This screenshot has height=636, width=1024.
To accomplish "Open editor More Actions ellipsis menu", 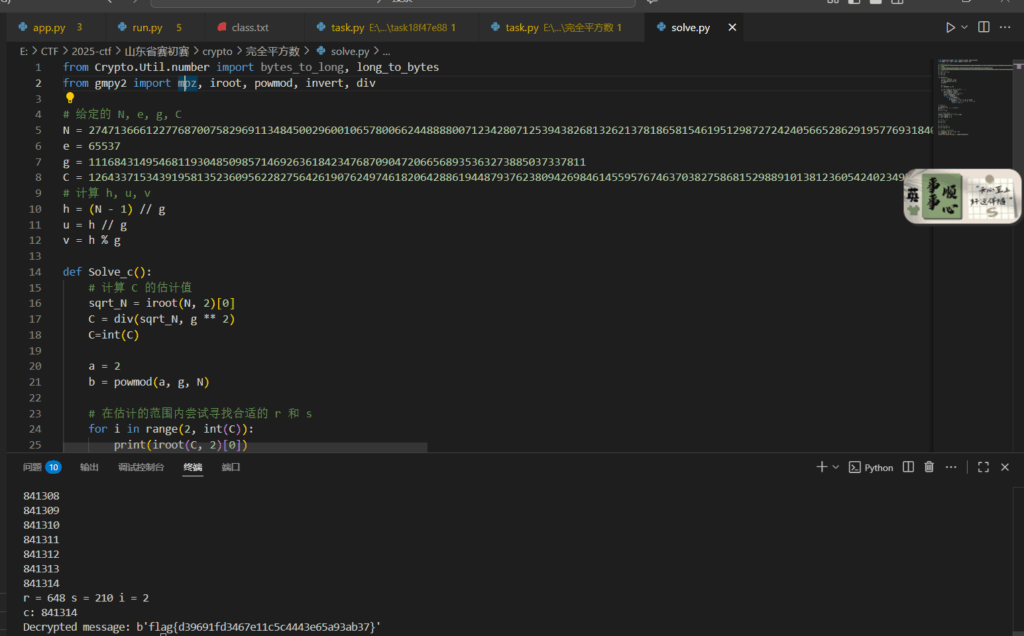I will click(x=1007, y=27).
